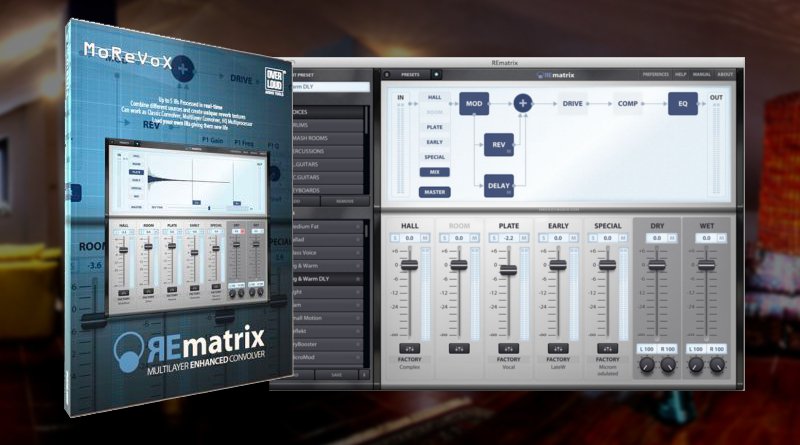The height and width of the screenshot is (445, 800).
Task: Open ROOM channel edit settings icon
Action: [x=459, y=349]
